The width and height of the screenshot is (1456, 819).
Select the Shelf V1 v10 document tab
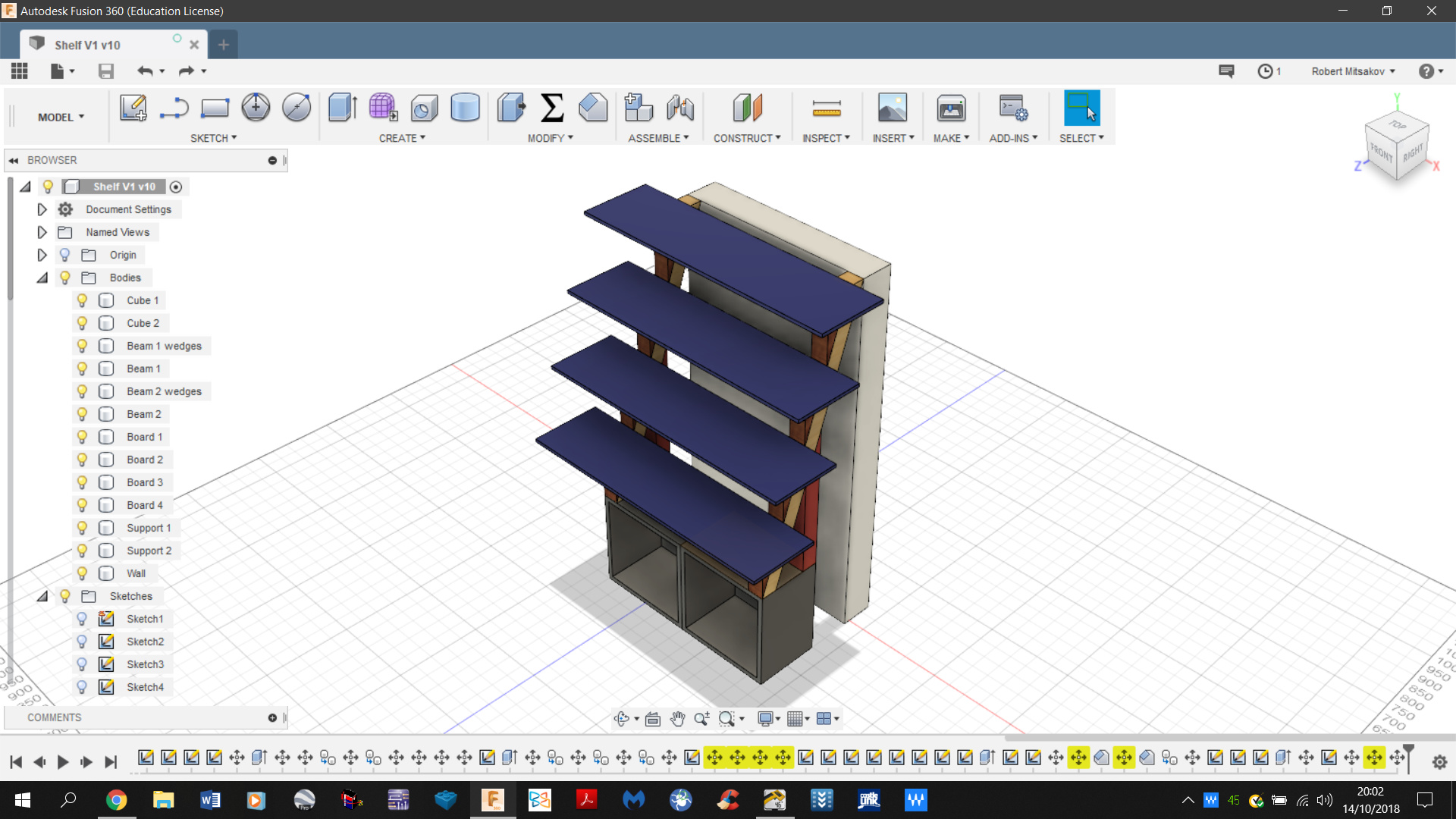point(112,45)
